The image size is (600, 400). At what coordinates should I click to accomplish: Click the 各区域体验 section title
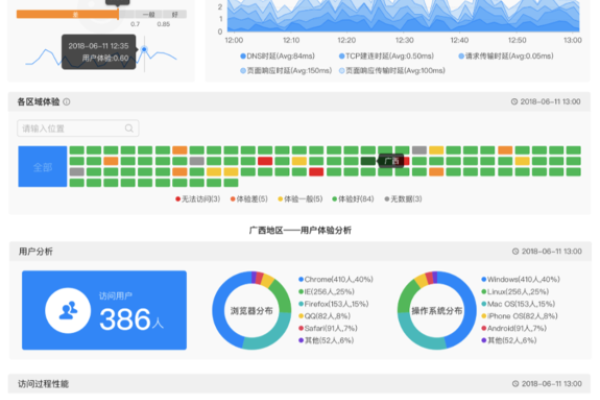tap(39, 102)
